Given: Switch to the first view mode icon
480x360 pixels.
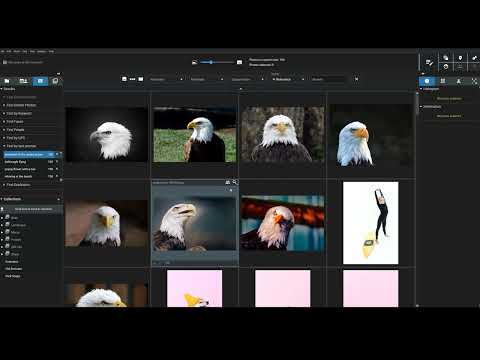Looking at the screenshot, I should point(124,79).
